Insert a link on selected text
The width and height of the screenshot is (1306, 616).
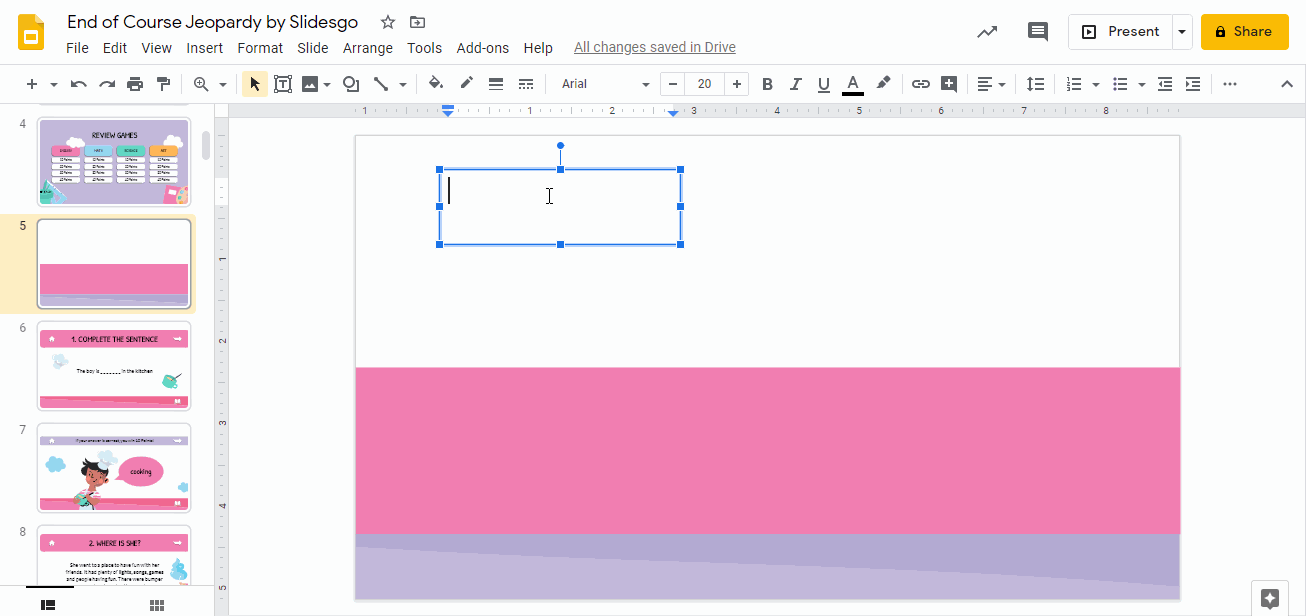pyautogui.click(x=920, y=83)
